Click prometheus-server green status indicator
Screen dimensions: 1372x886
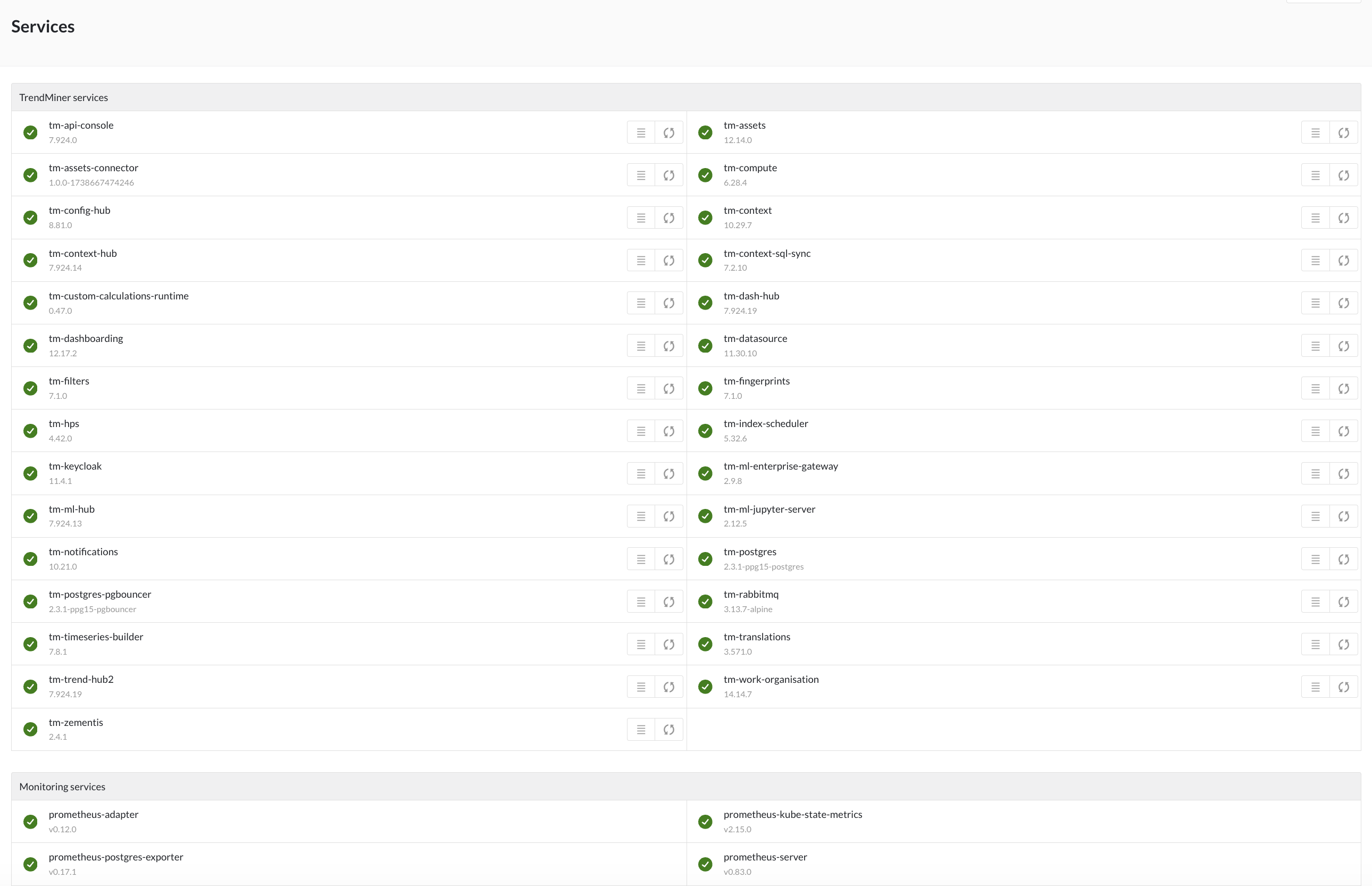click(x=705, y=864)
